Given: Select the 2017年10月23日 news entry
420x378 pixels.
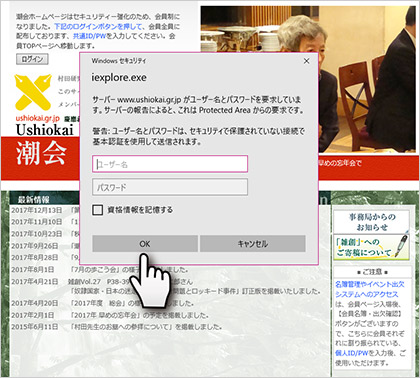Looking at the screenshot, I should pyautogui.click(x=45, y=234).
